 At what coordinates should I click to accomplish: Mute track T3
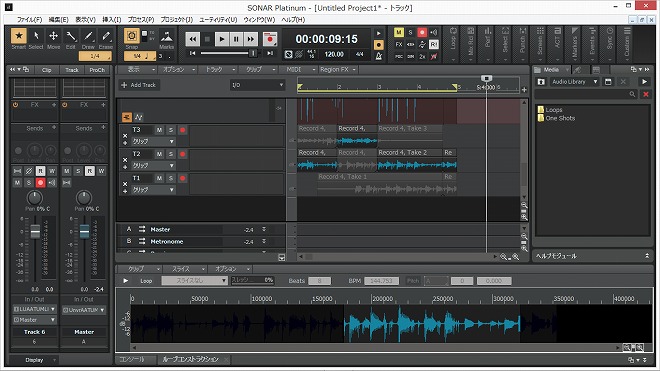click(x=159, y=130)
